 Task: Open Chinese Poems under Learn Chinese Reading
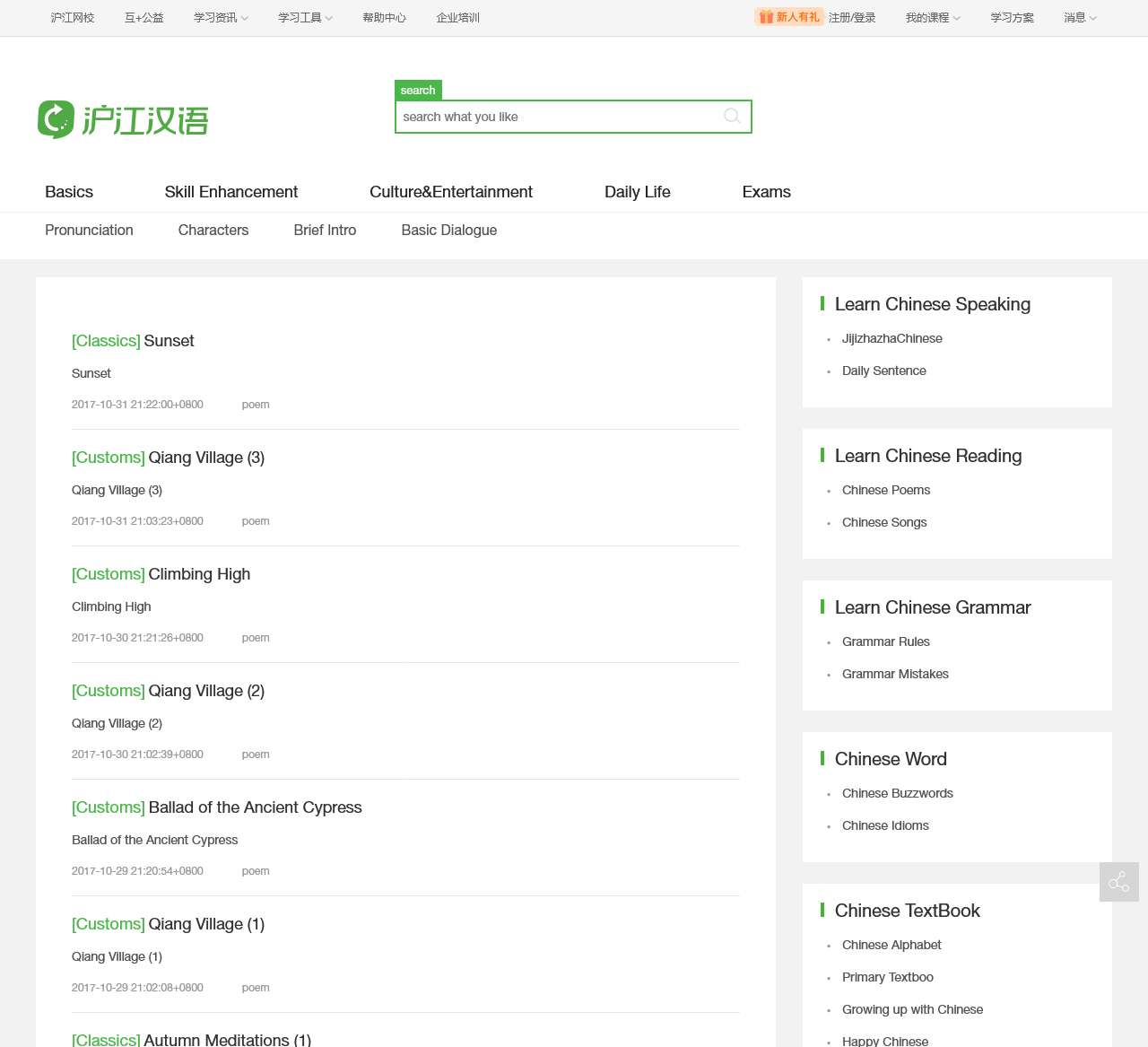click(885, 490)
